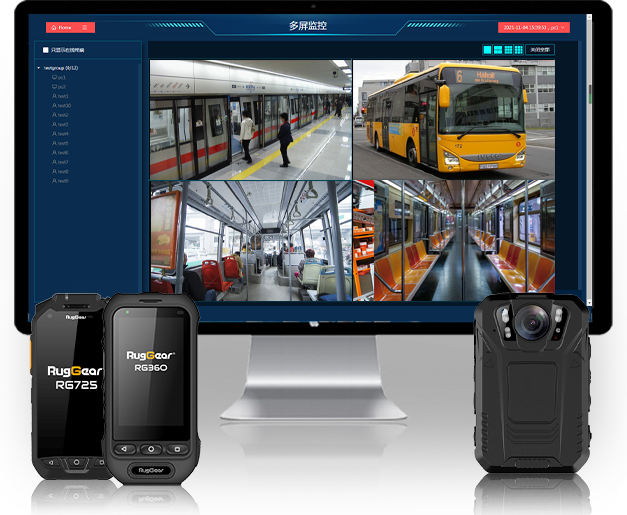Screen dimensions: 627x515
Task: Select the bus interior video feed
Action: point(250,240)
